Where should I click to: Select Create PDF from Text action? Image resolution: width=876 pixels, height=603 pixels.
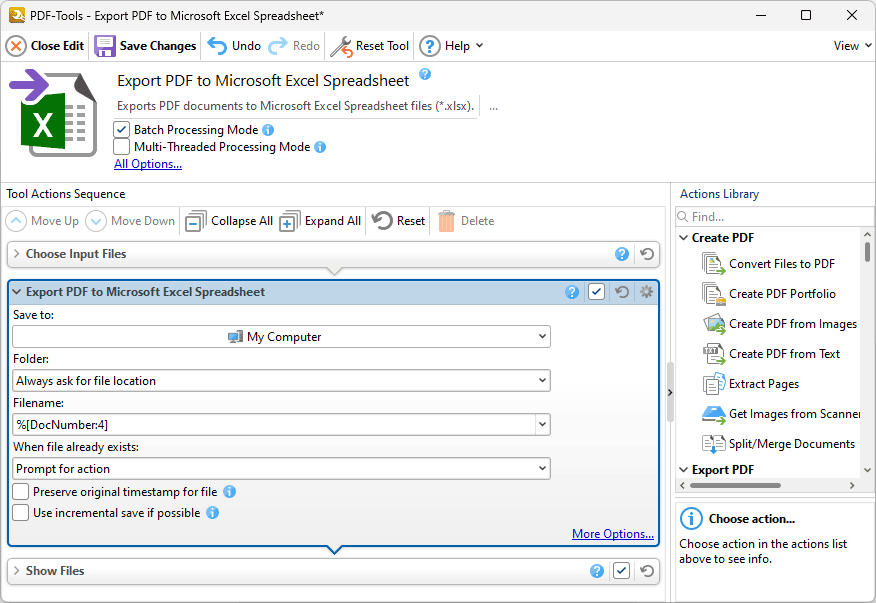tap(771, 354)
